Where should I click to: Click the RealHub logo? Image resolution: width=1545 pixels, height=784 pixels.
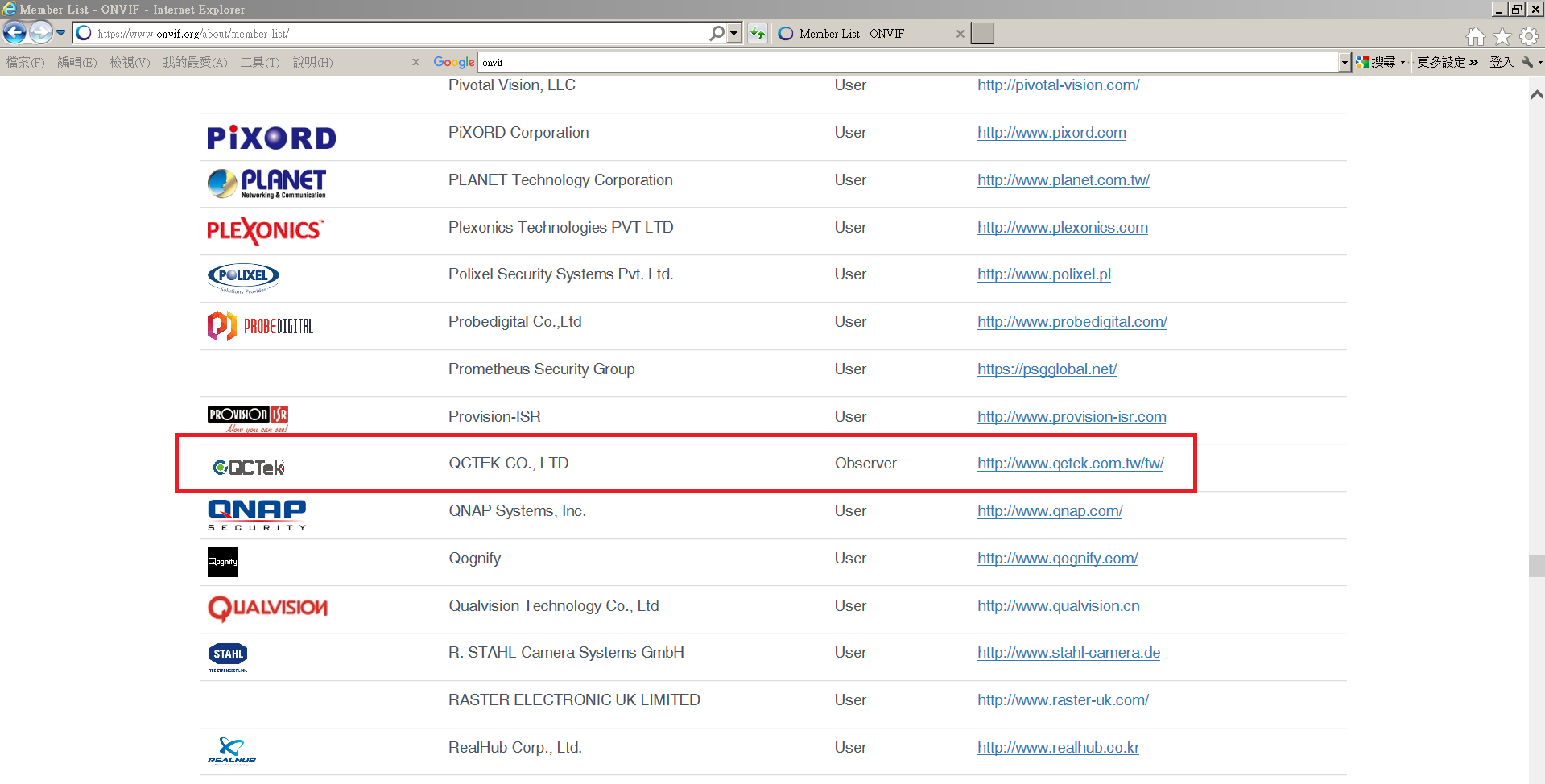[x=232, y=750]
